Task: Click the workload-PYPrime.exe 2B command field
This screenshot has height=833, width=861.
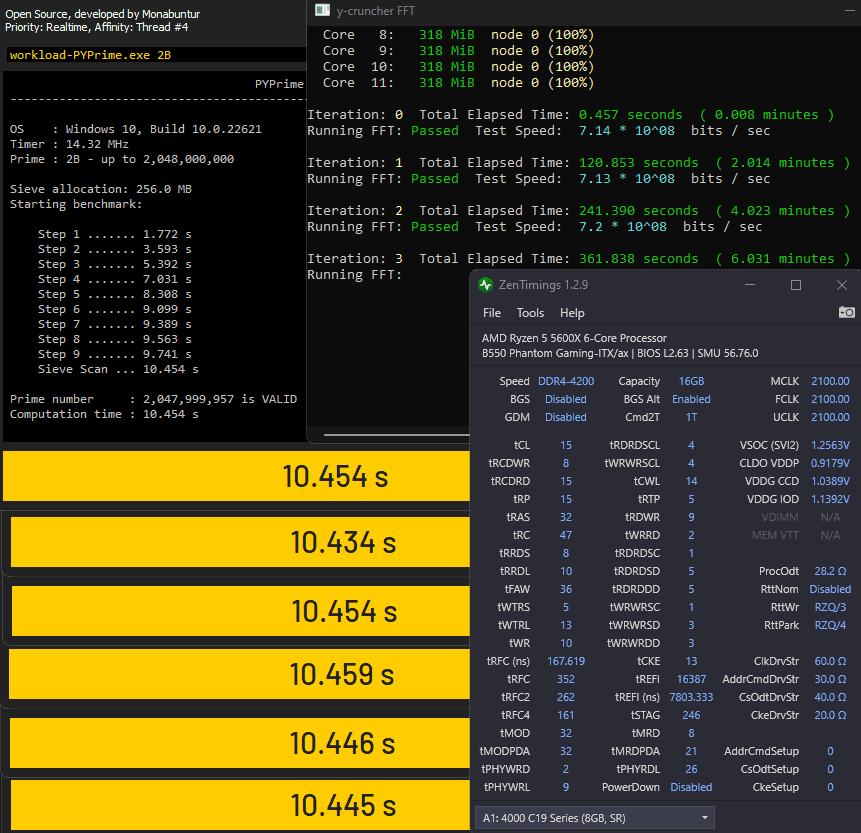Action: (x=156, y=55)
